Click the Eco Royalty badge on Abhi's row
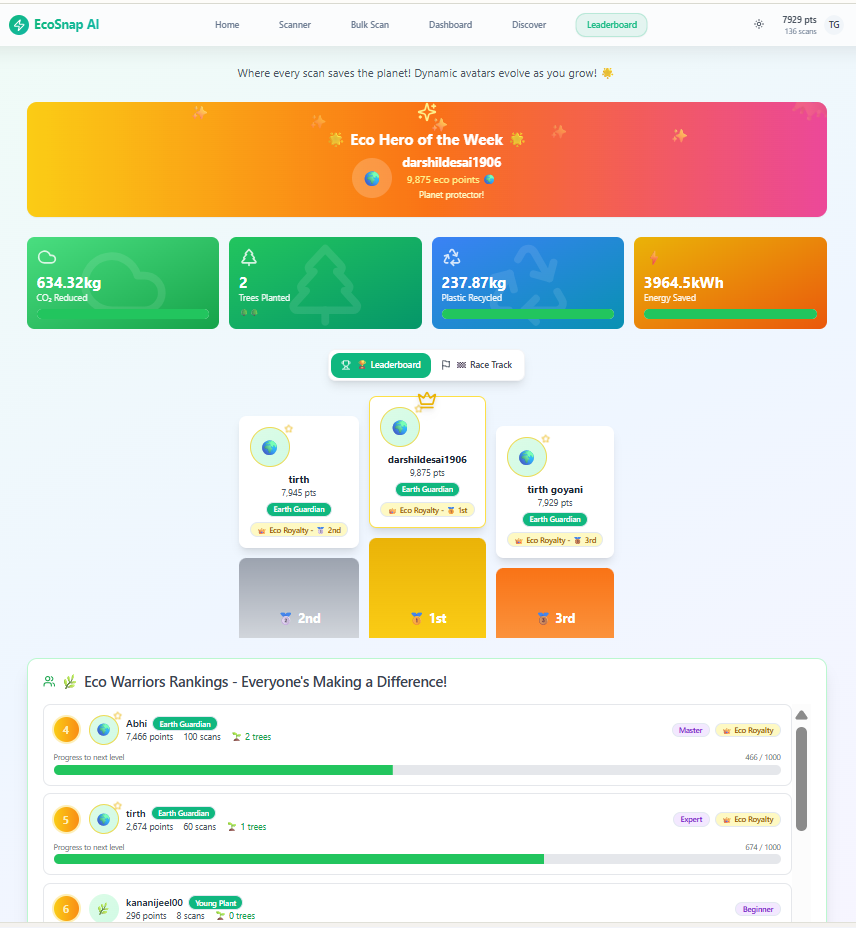Image resolution: width=856 pixels, height=928 pixels. point(748,730)
